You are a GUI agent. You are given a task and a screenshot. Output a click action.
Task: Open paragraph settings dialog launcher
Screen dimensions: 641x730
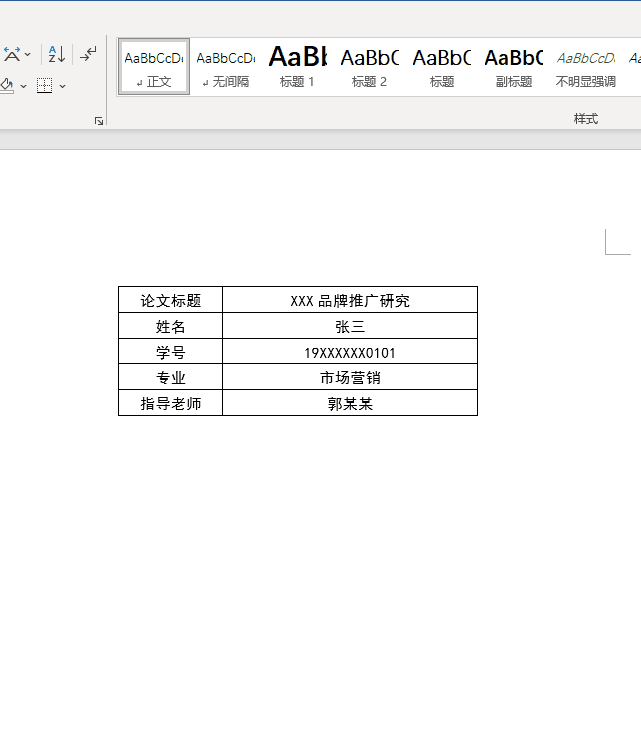(99, 121)
